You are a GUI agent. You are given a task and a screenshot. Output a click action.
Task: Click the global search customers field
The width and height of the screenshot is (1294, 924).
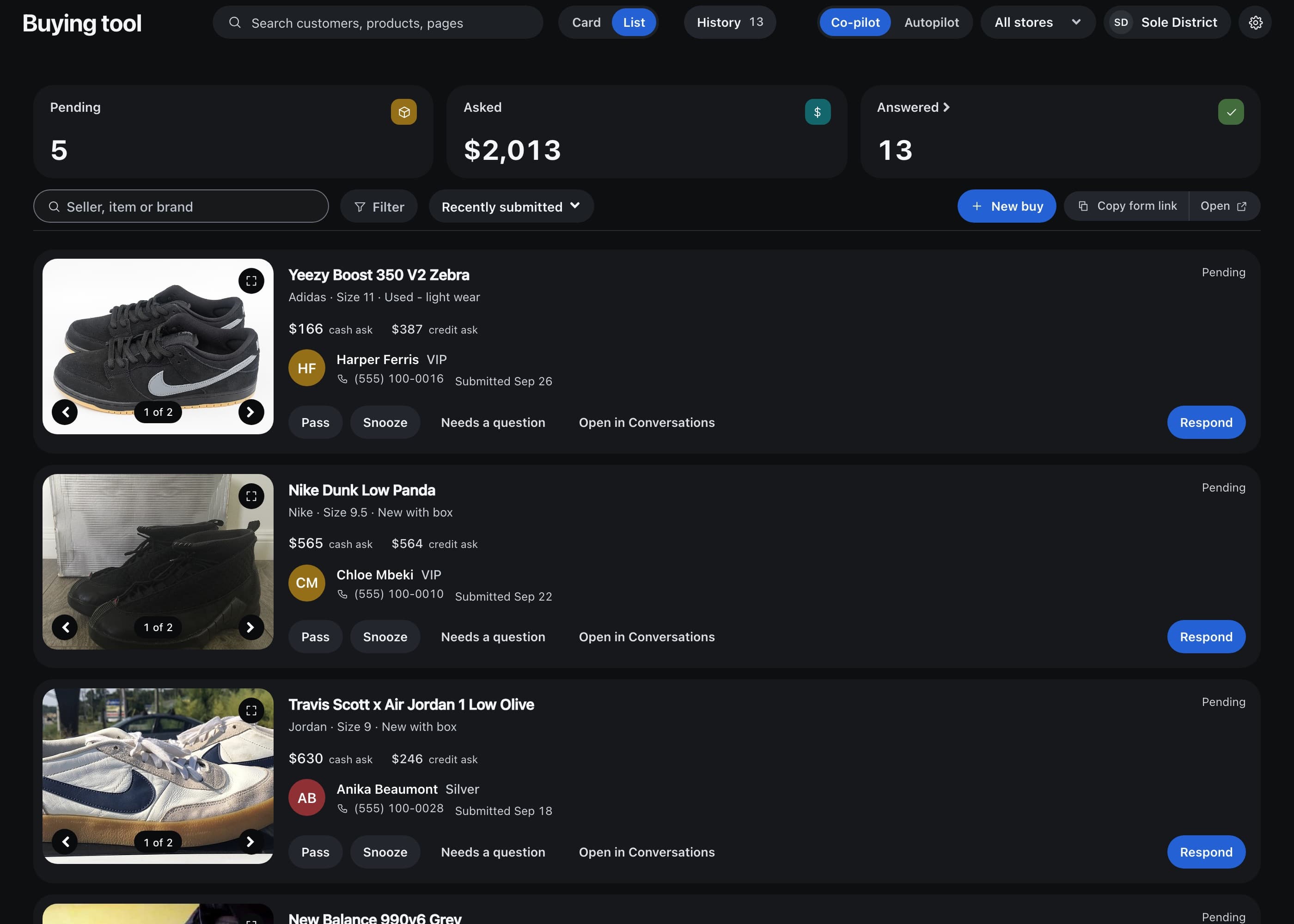[378, 22]
